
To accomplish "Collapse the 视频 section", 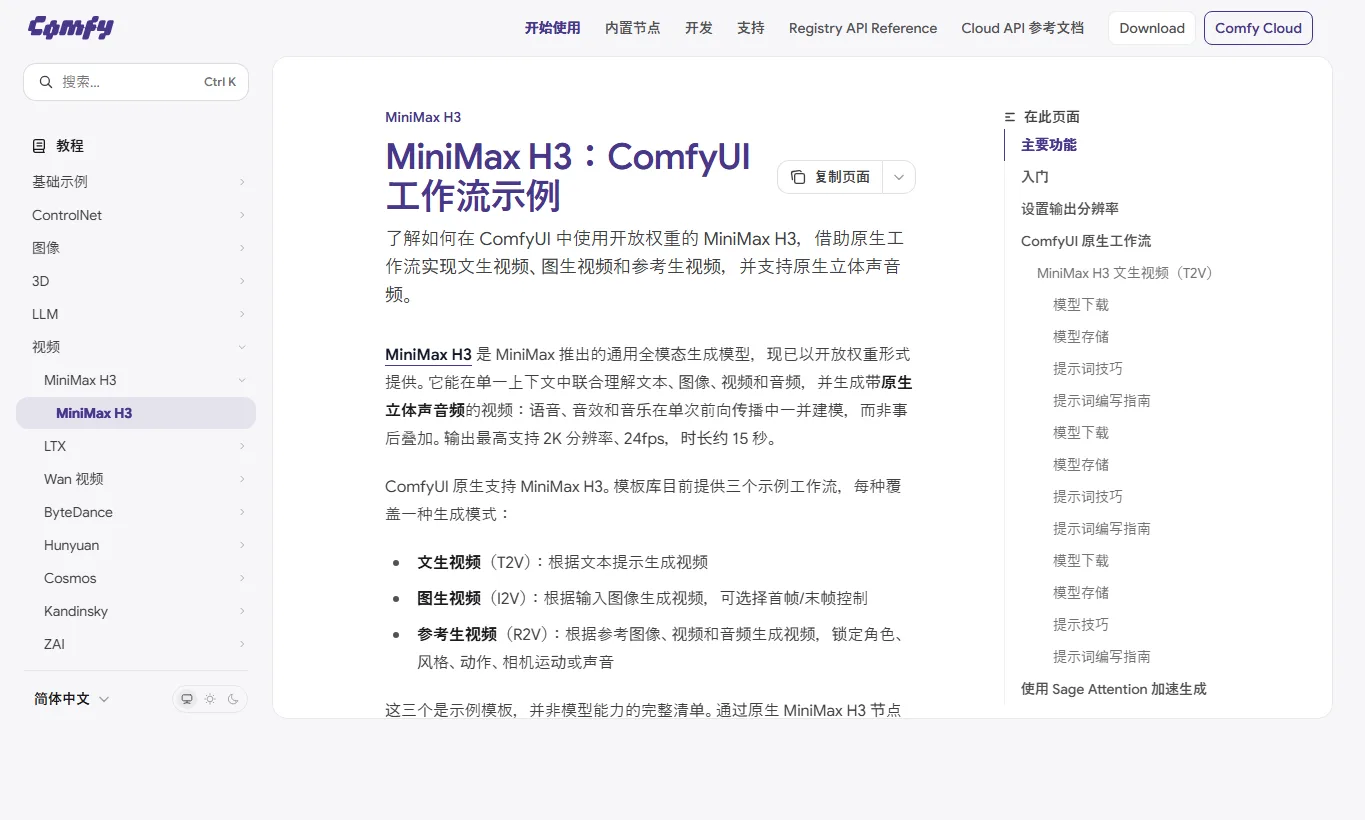I will pyautogui.click(x=136, y=347).
